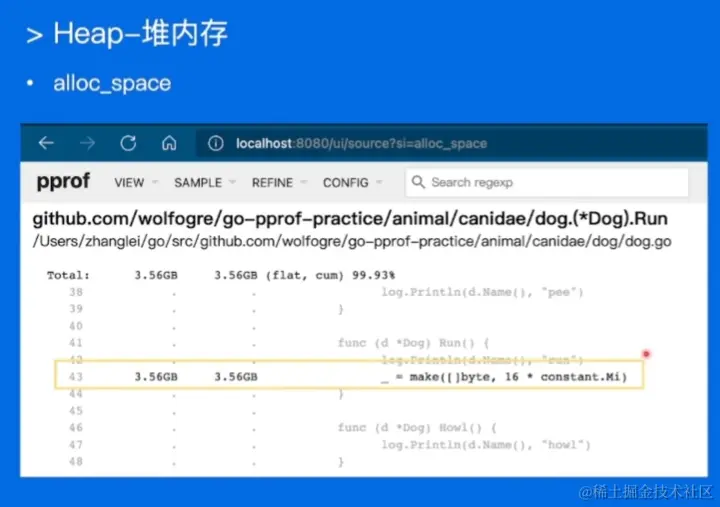Click line number 46
The image size is (720, 507).
point(76,428)
